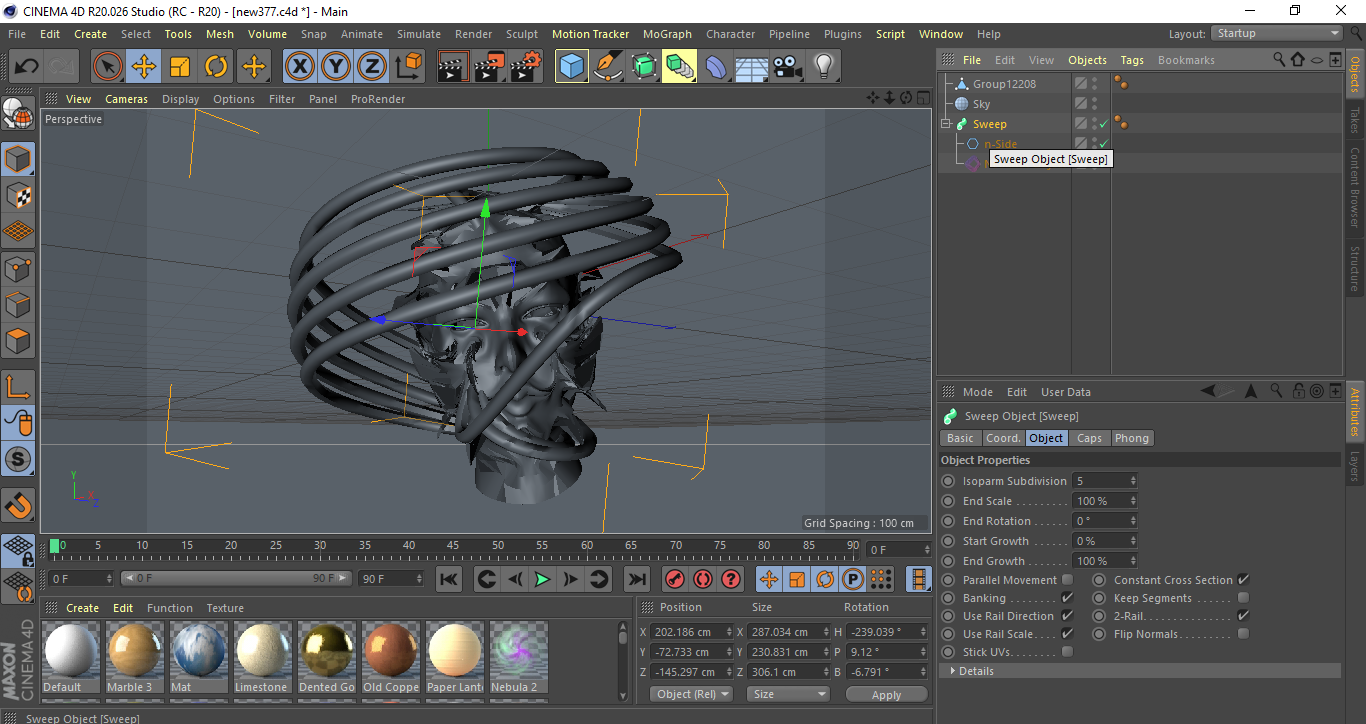Click frame 45 on timeline ruler
The width and height of the screenshot is (1366, 724).
point(453,547)
